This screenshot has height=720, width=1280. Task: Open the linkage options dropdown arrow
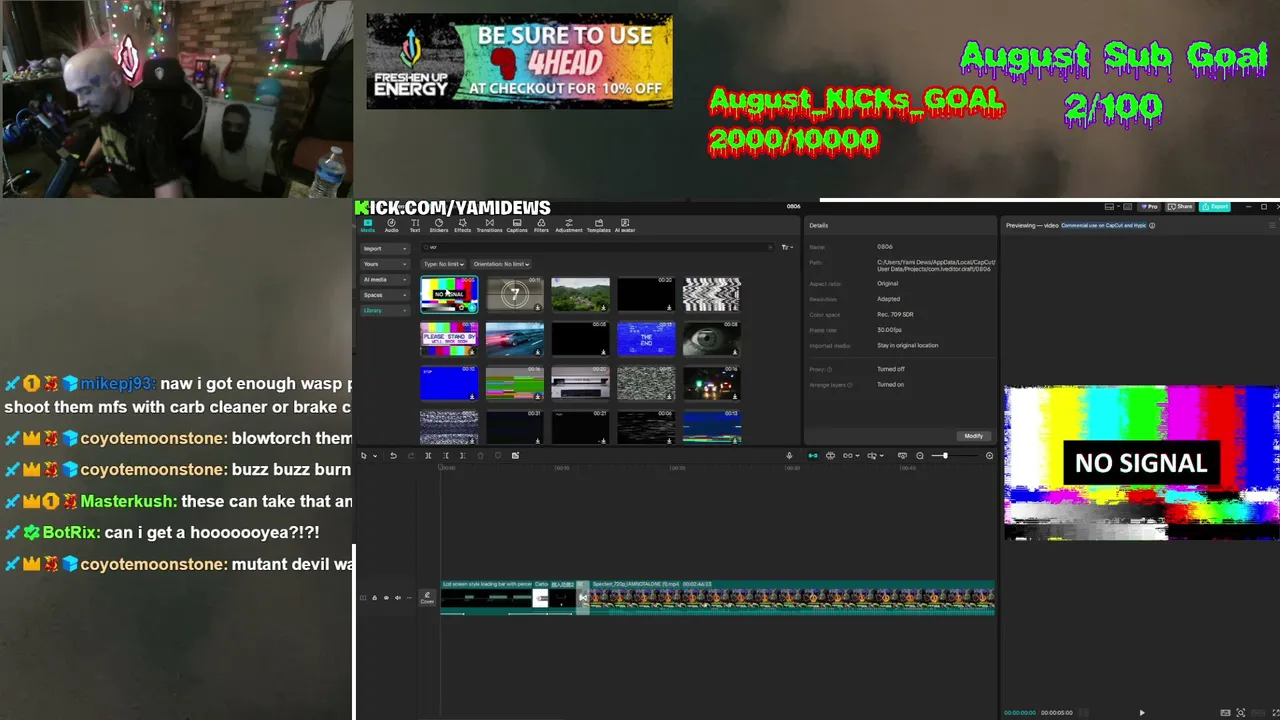[x=856, y=456]
